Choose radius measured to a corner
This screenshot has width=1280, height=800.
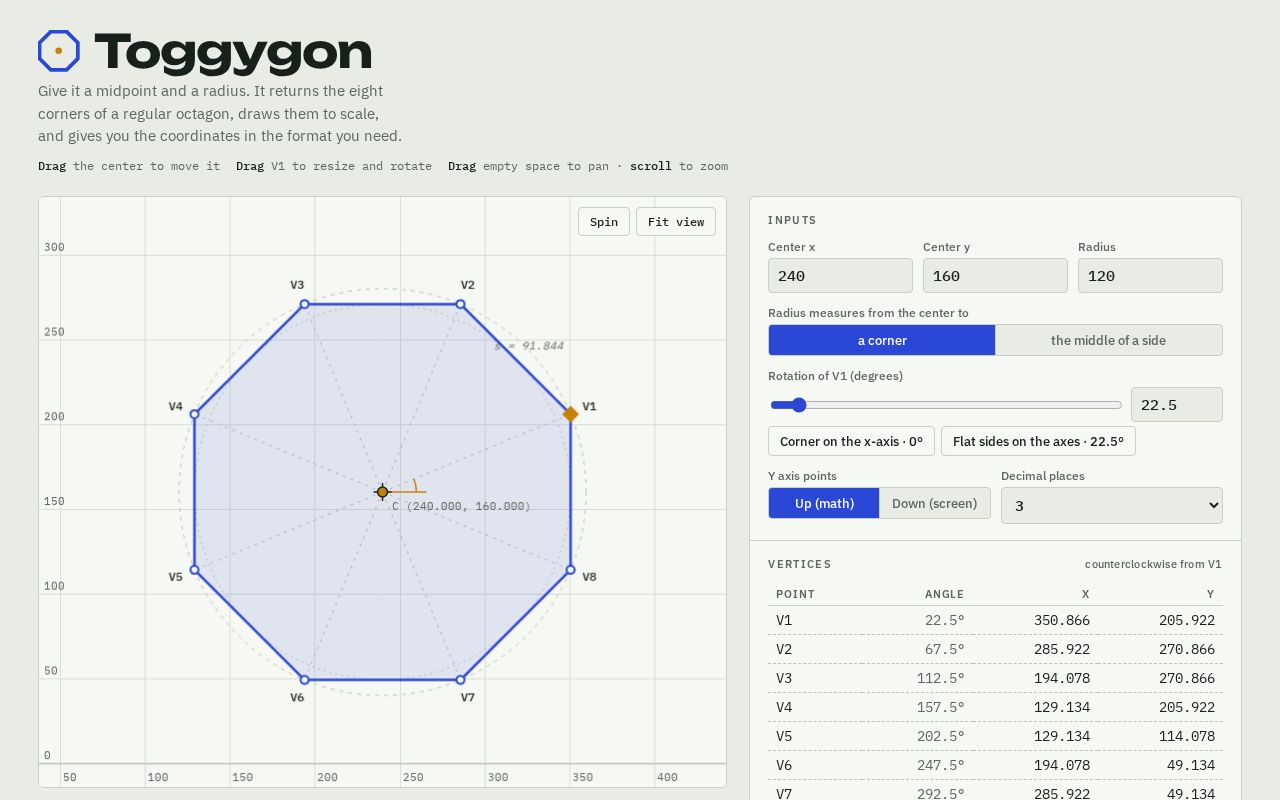click(882, 340)
